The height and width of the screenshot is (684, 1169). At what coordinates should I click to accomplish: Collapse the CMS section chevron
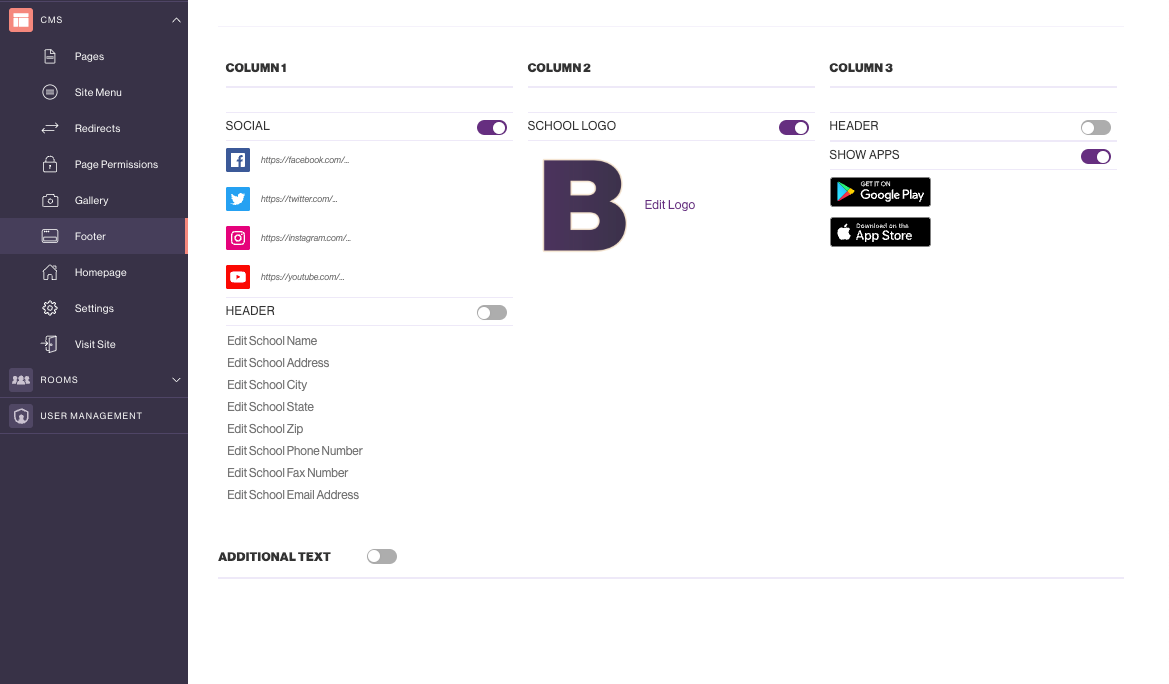(177, 20)
